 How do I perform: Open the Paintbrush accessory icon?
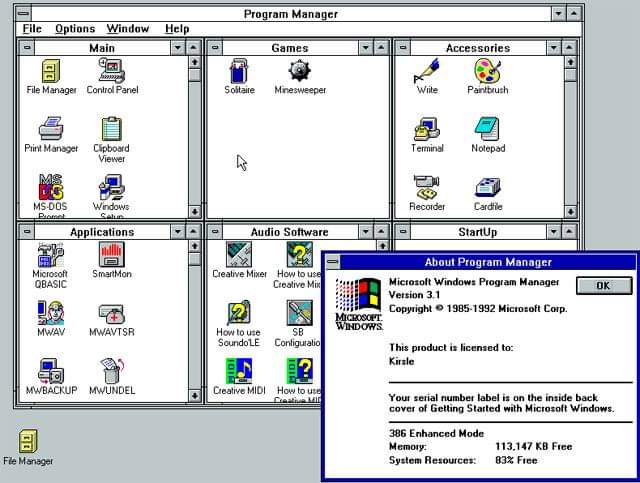[x=488, y=77]
